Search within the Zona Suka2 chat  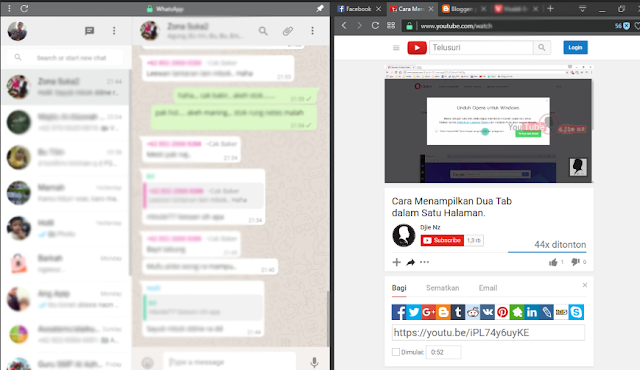(263, 31)
